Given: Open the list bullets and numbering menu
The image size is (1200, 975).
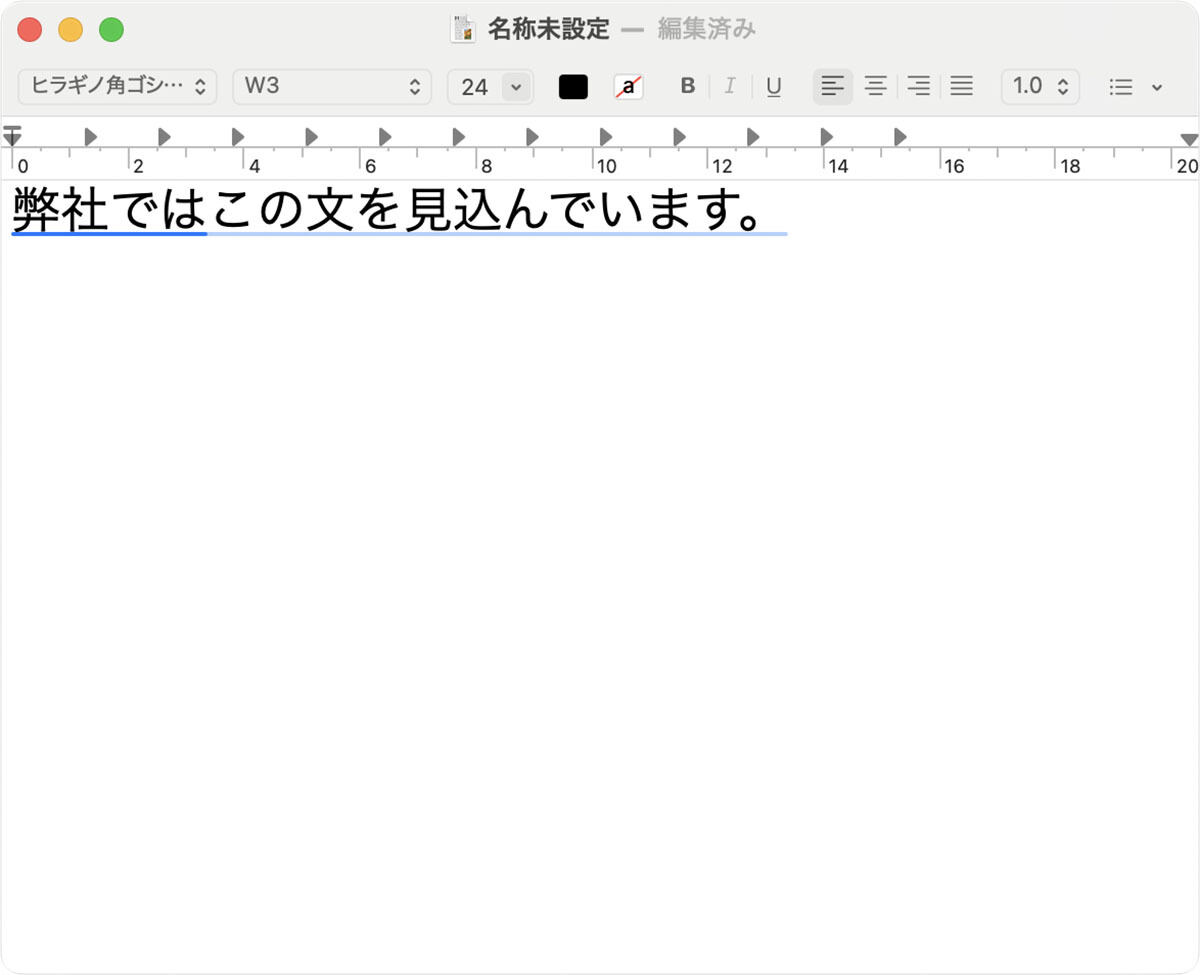Looking at the screenshot, I should click(x=1135, y=87).
